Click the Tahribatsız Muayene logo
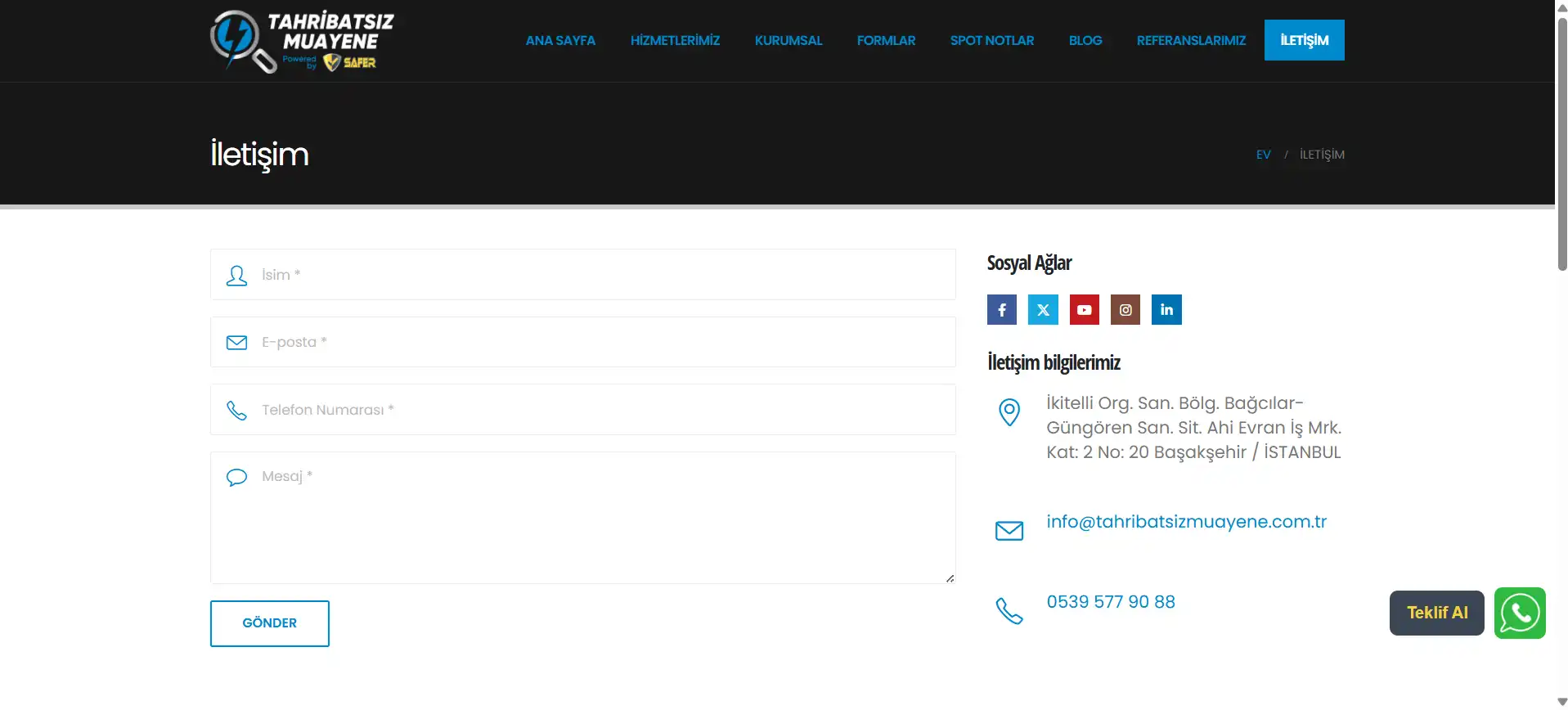Screen dimensions: 1568x710 click(x=302, y=41)
